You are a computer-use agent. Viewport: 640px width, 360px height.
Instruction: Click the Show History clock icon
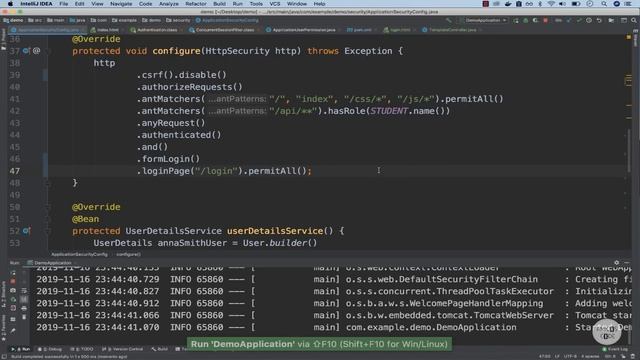[589, 20]
